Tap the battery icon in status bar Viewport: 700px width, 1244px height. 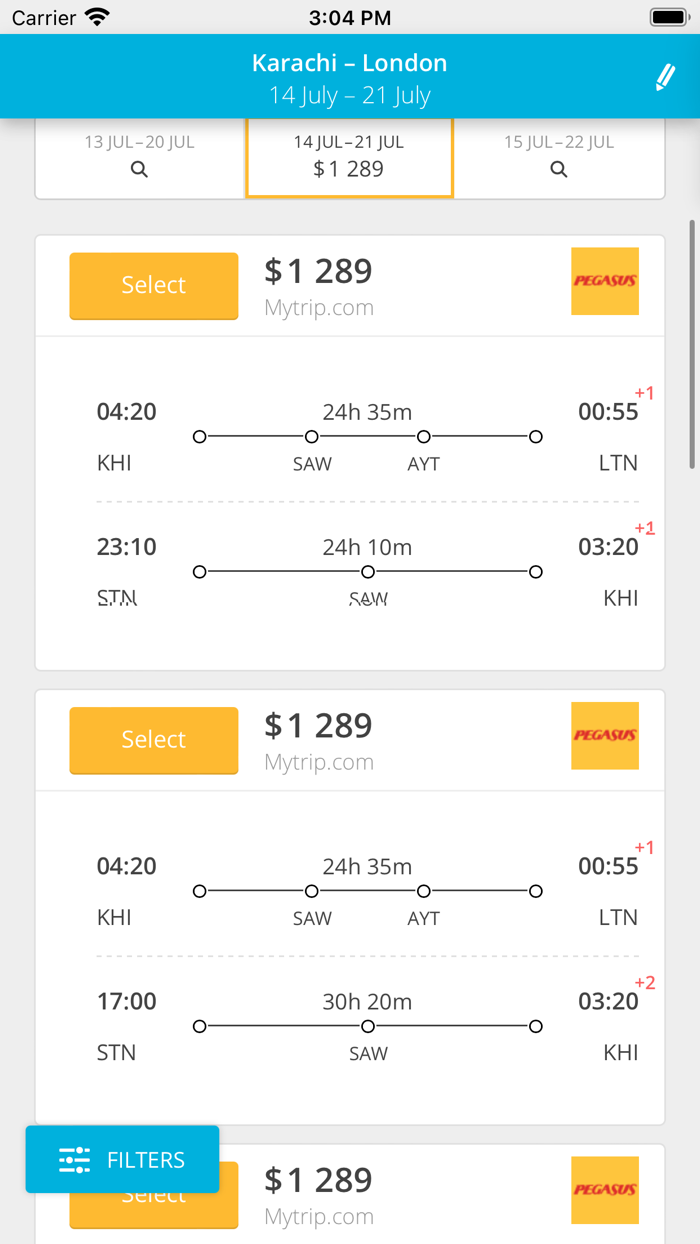pos(668,17)
